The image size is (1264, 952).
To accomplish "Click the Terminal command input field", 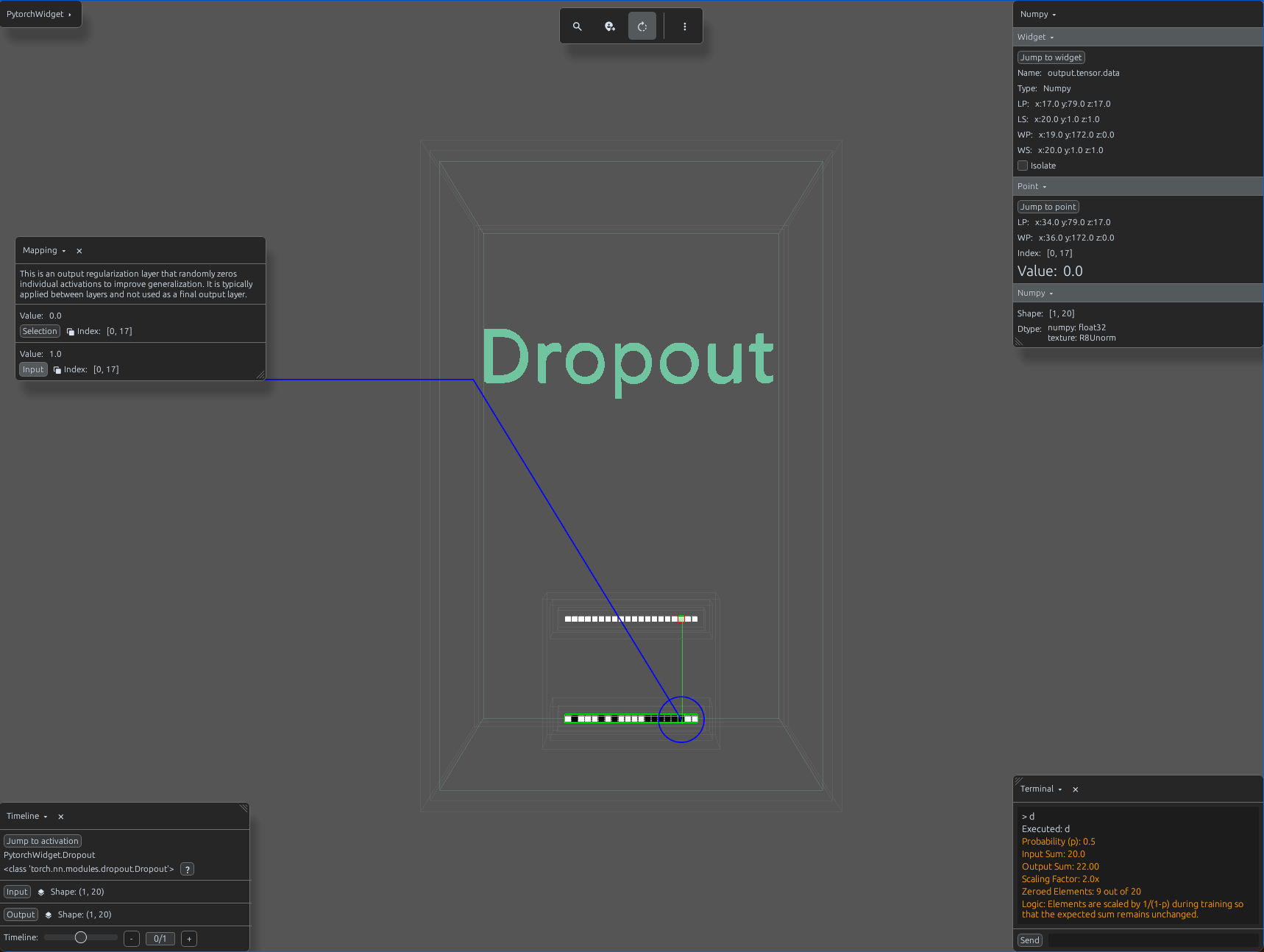I will tap(1153, 940).
